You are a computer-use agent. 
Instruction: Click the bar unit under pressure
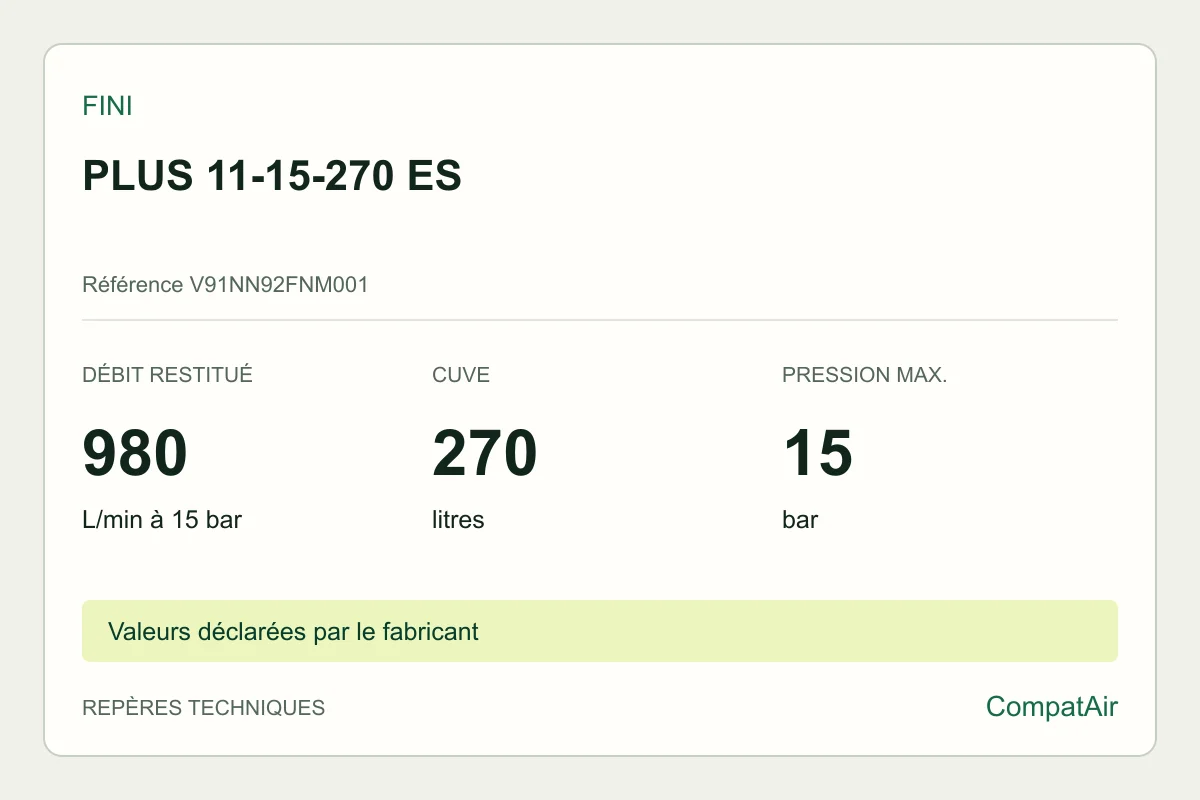[800, 520]
